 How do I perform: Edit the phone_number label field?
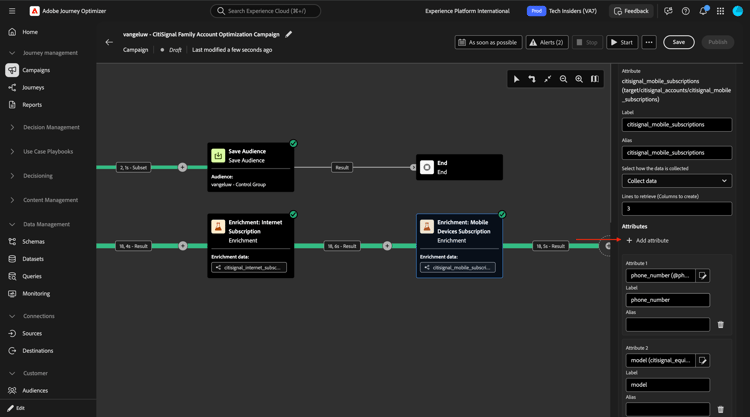coord(668,300)
